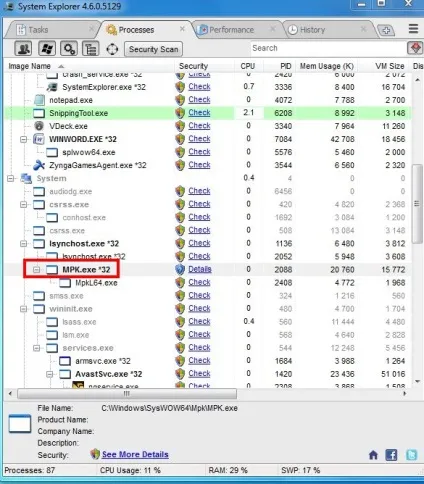
Task: Collapse the first csrss.exe node
Action: click(23, 204)
